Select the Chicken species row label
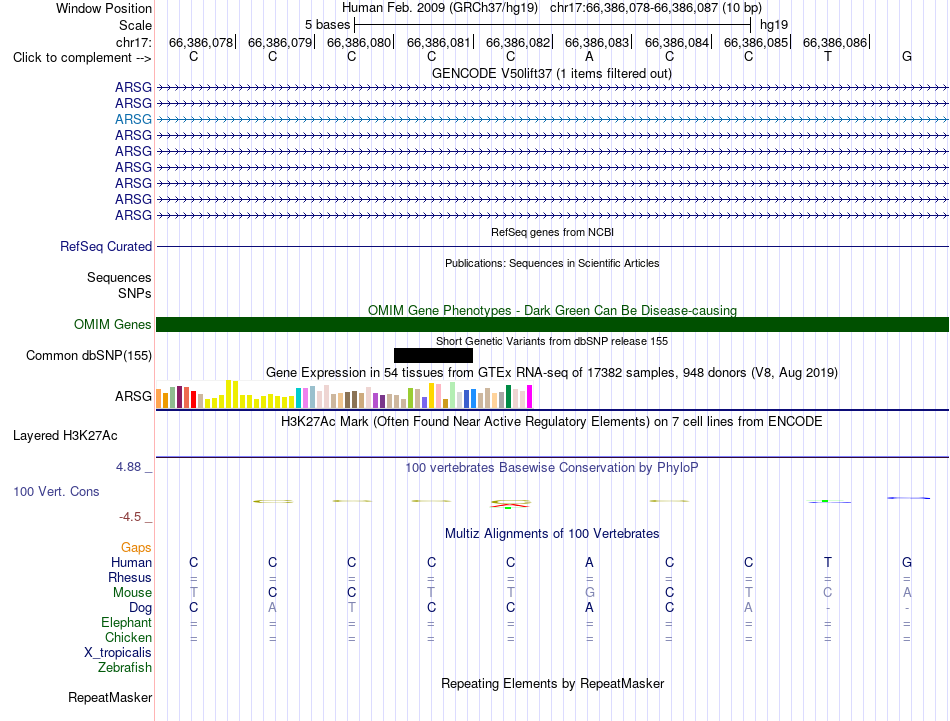 tap(128, 638)
